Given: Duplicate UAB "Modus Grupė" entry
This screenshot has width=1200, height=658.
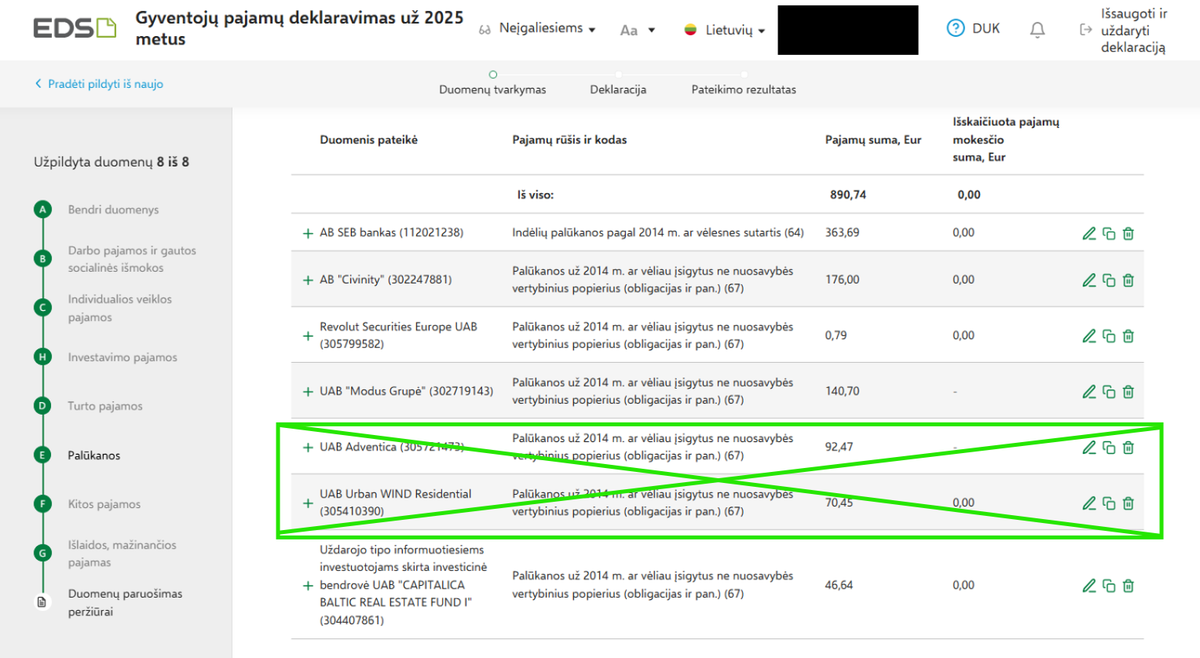Looking at the screenshot, I should pos(1109,392).
